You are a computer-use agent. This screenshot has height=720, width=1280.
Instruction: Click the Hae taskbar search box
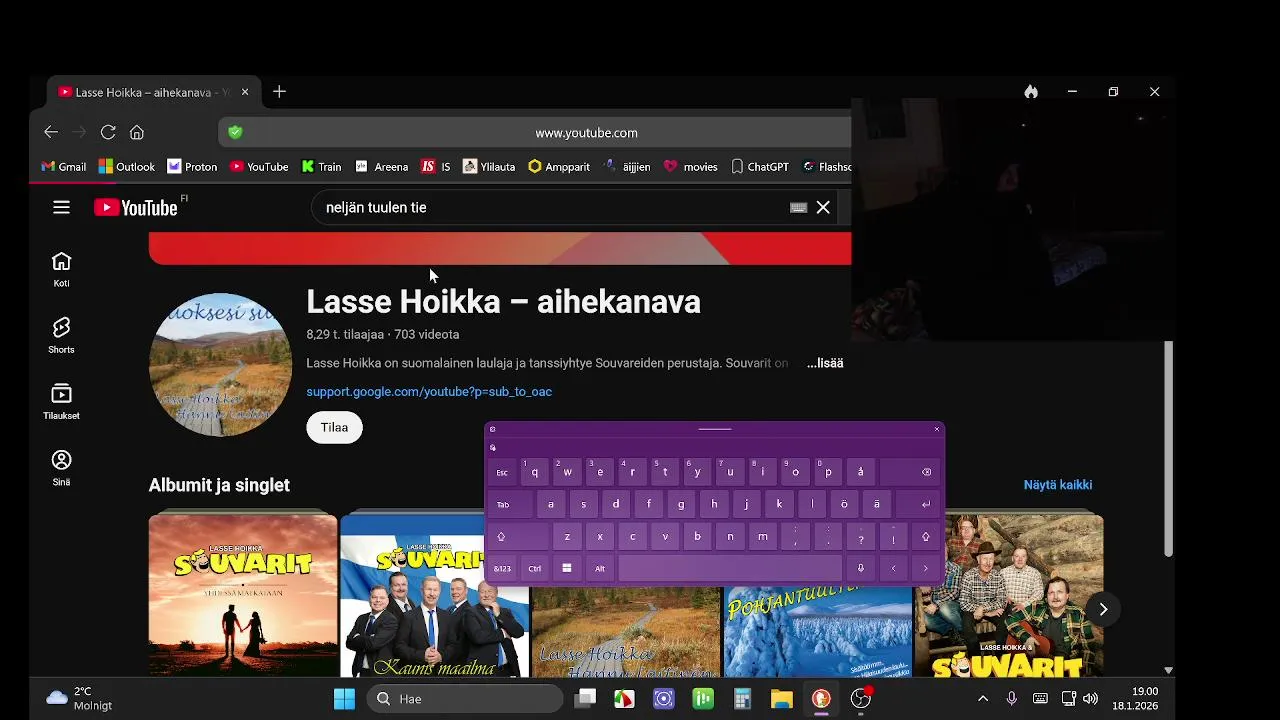click(x=465, y=699)
